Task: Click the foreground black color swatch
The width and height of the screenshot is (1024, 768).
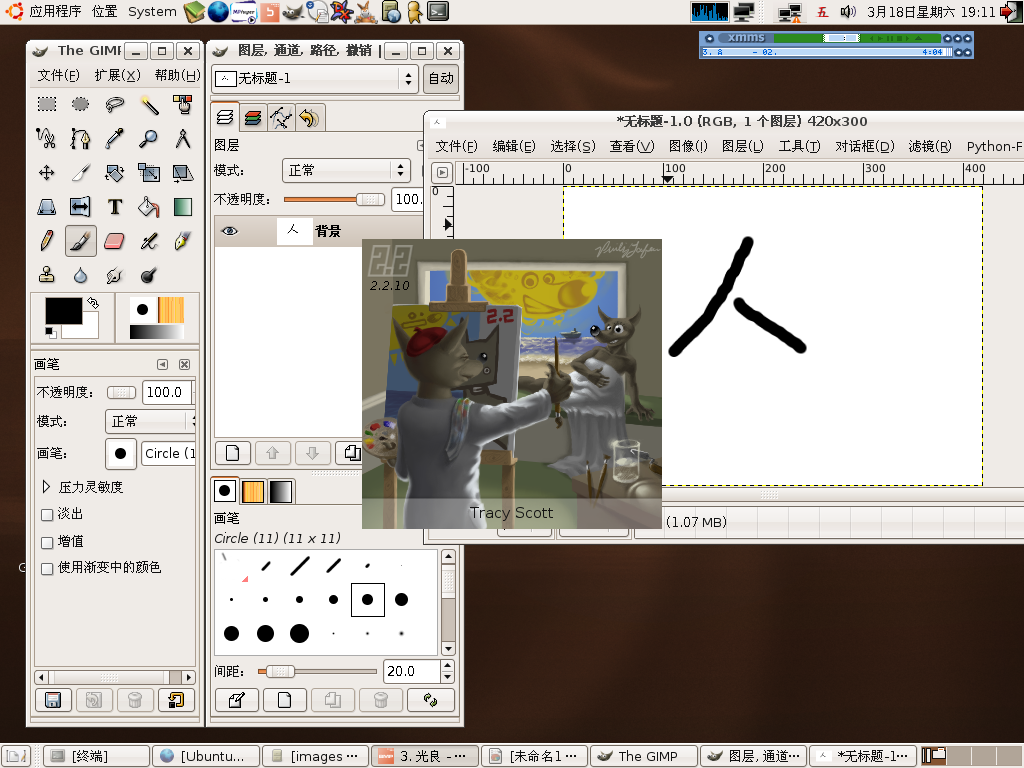Action: [63, 311]
